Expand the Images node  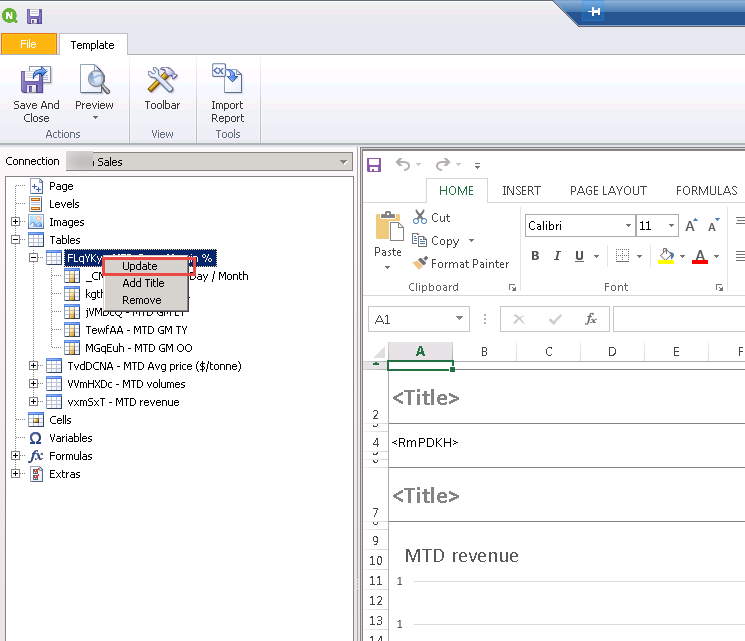tap(16, 222)
